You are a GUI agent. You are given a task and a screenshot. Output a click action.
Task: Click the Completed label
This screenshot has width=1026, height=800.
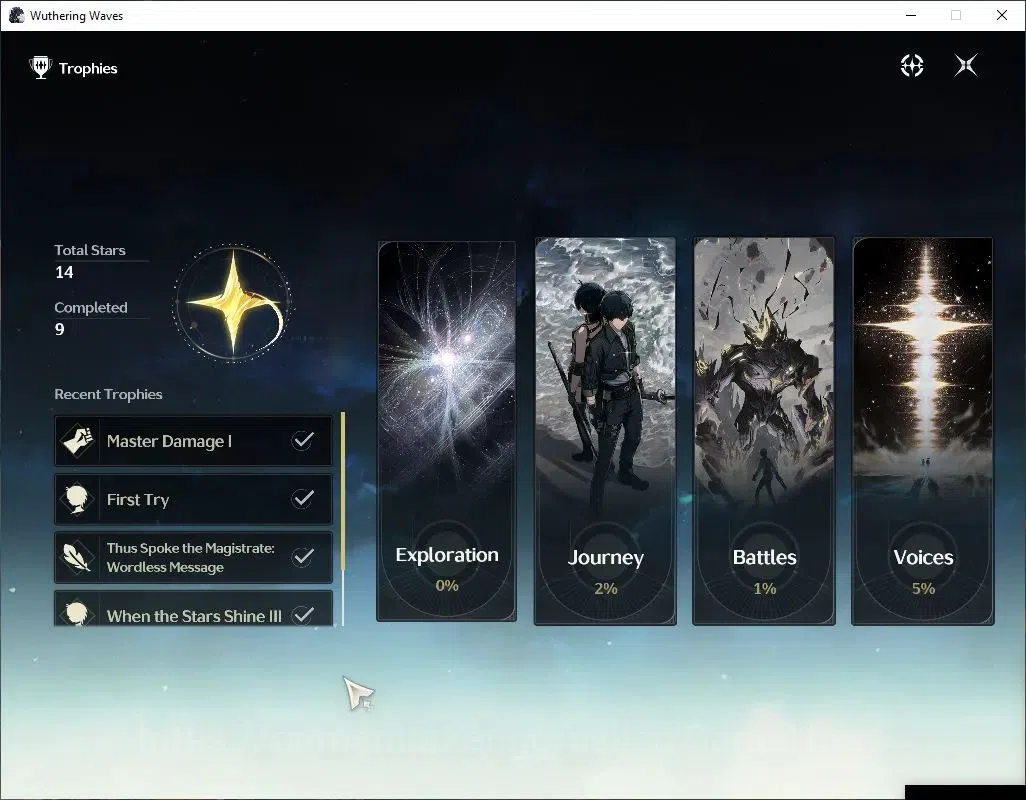tap(91, 307)
